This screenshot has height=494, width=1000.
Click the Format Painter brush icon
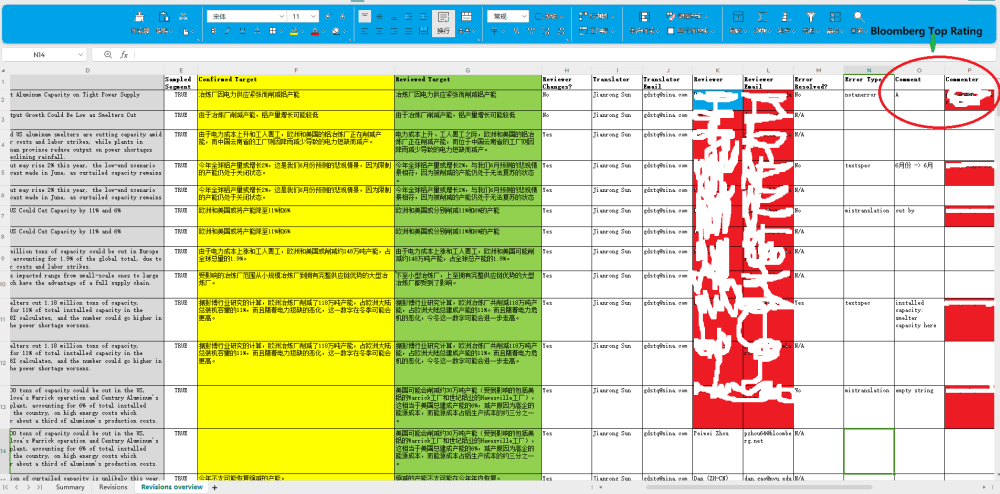pyautogui.click(x=140, y=18)
